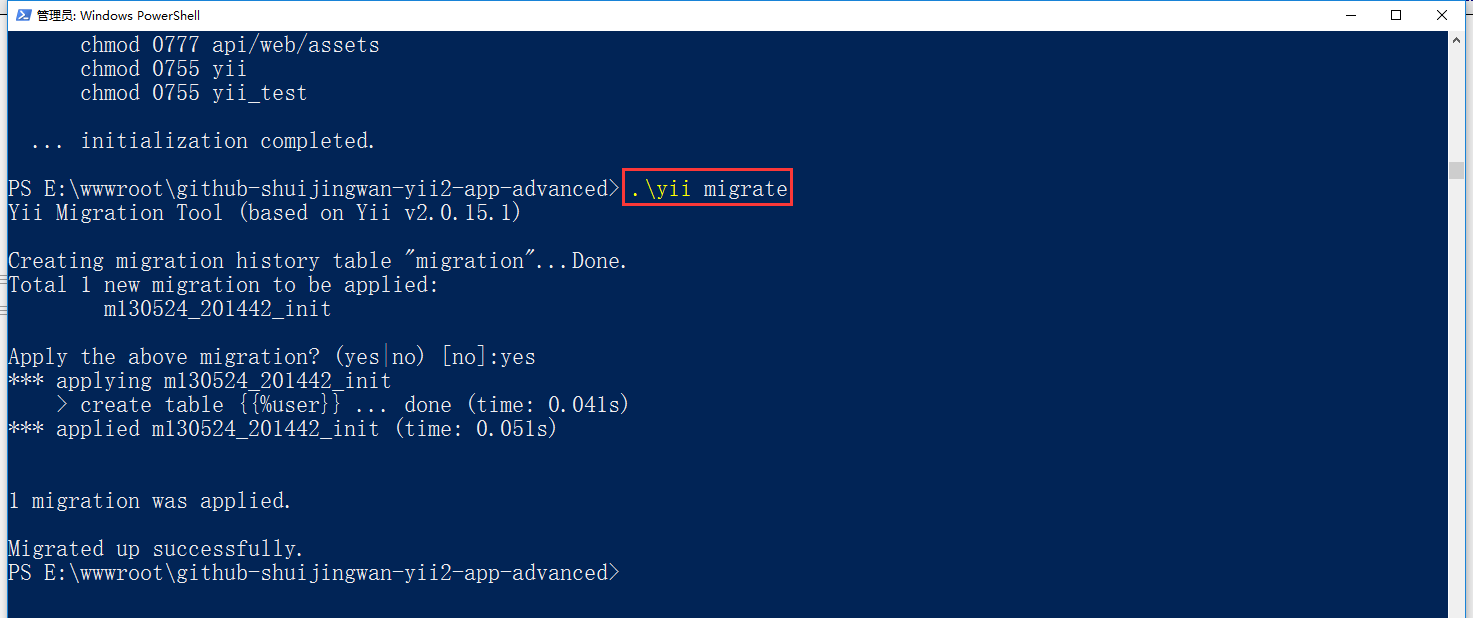Viewport: 1473px width, 618px height.
Task: Click the "1 migration was applied." message
Action: click(149, 501)
